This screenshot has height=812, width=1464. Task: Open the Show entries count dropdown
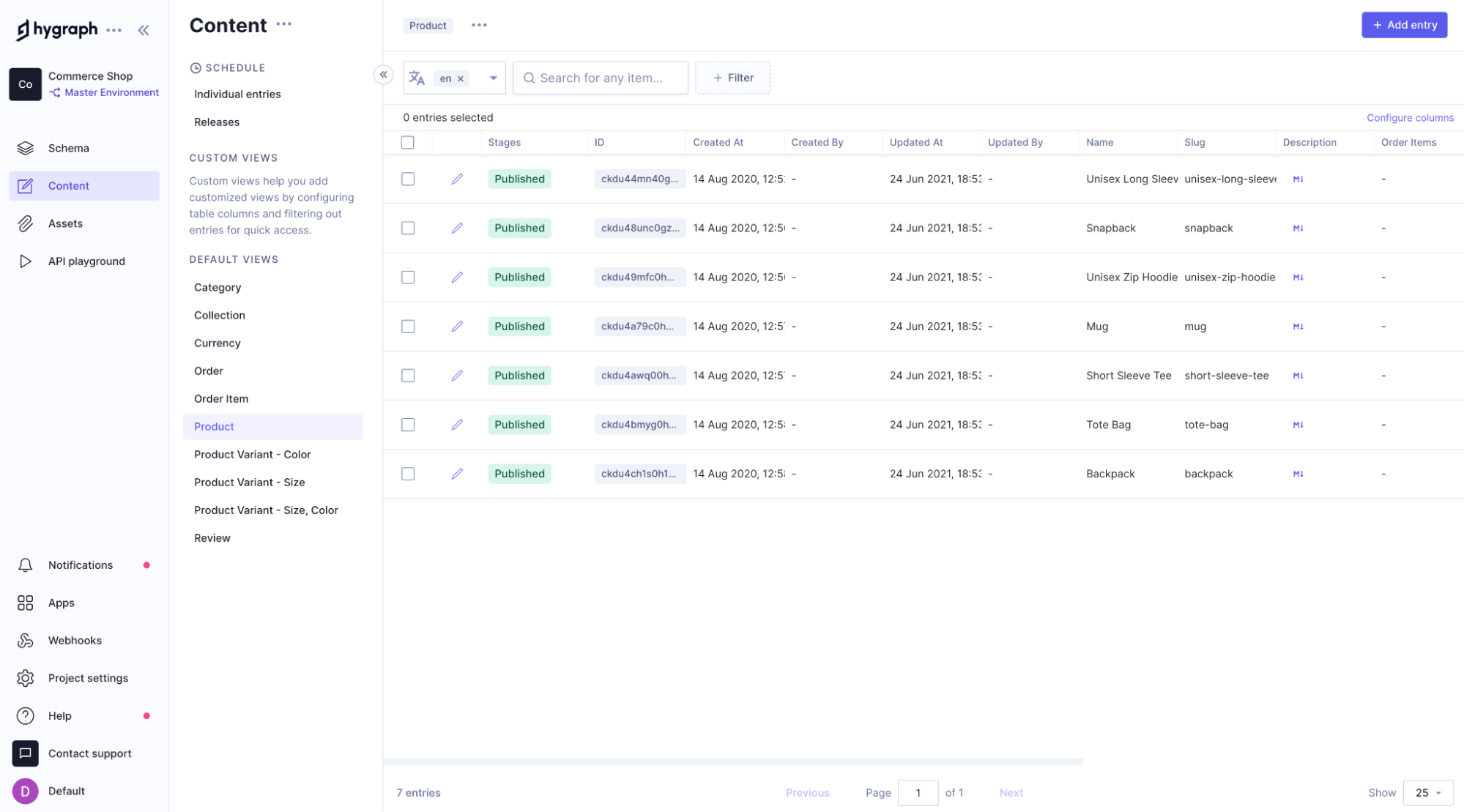[x=1425, y=792]
